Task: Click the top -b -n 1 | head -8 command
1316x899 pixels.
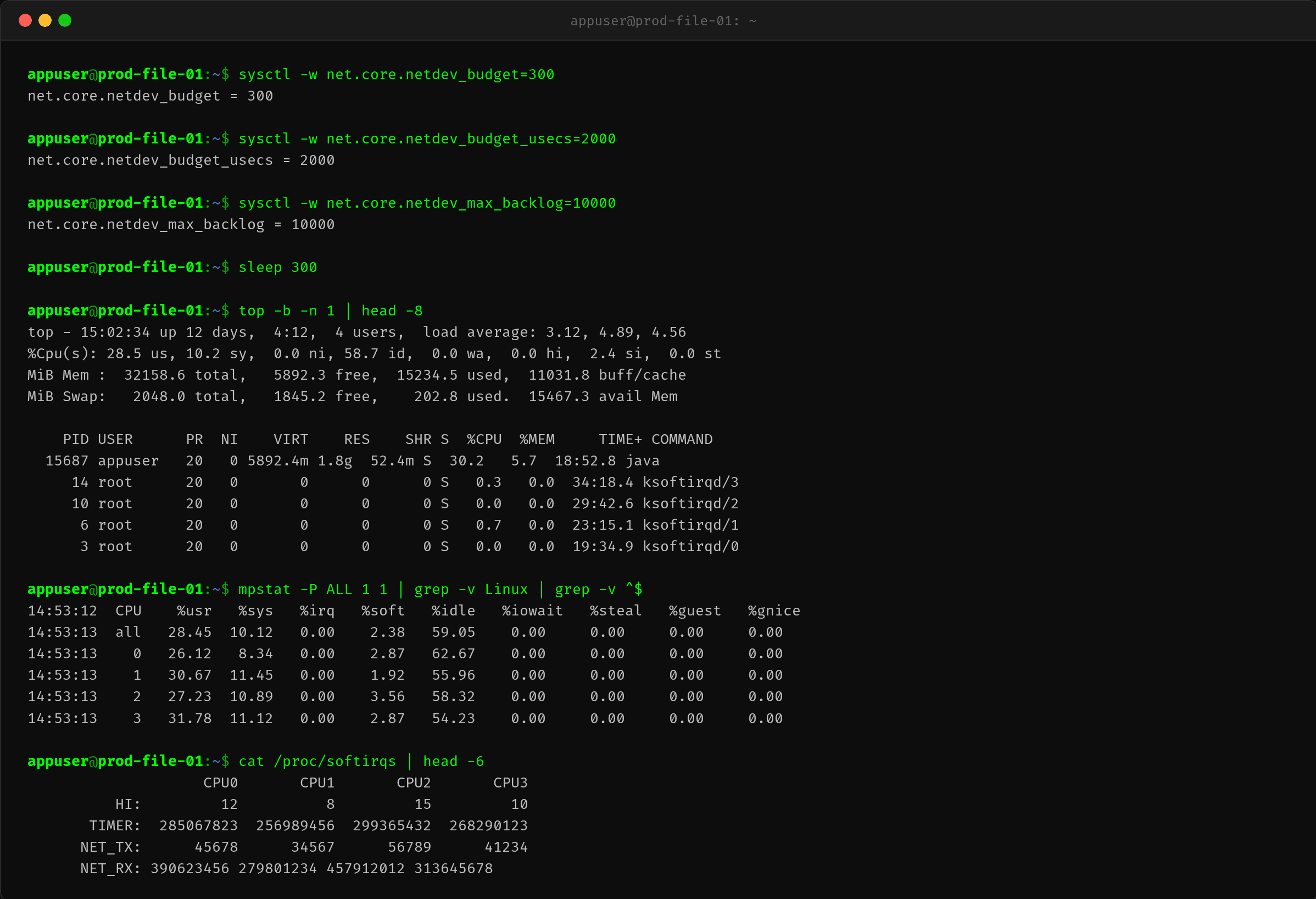Action: pyautogui.click(x=331, y=310)
